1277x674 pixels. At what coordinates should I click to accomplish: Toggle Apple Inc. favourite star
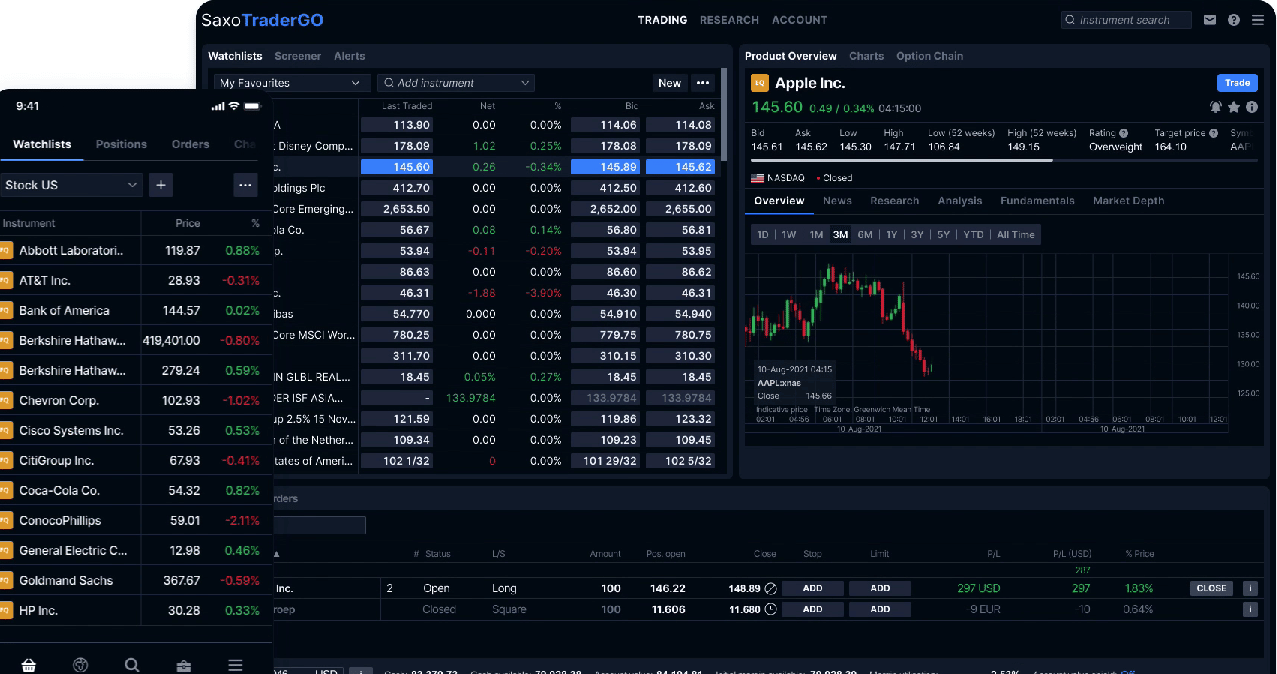(1234, 107)
